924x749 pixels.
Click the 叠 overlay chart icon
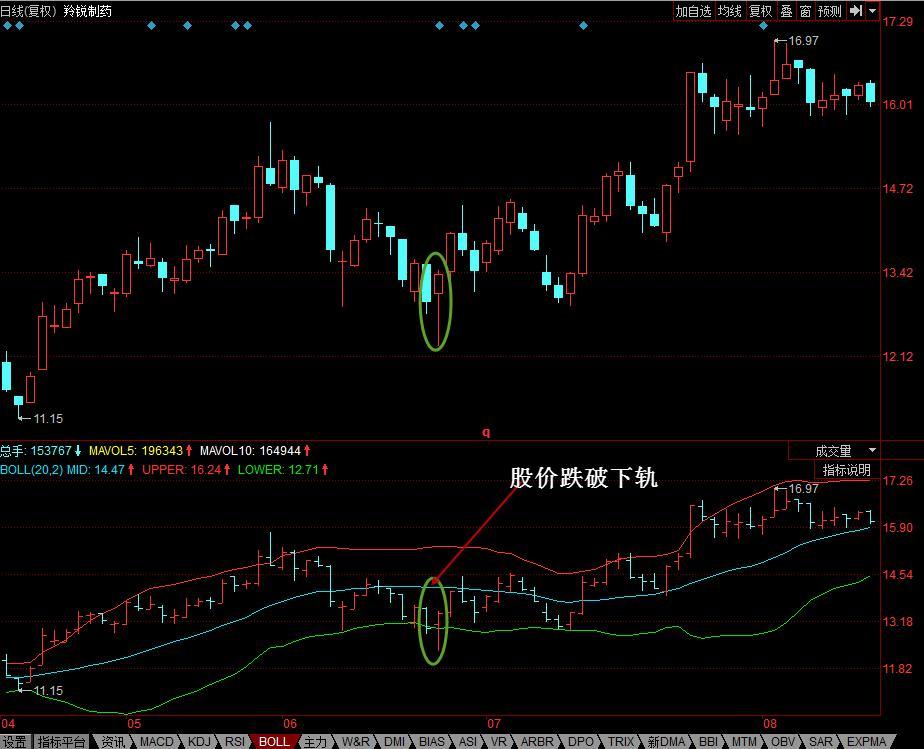pos(786,11)
